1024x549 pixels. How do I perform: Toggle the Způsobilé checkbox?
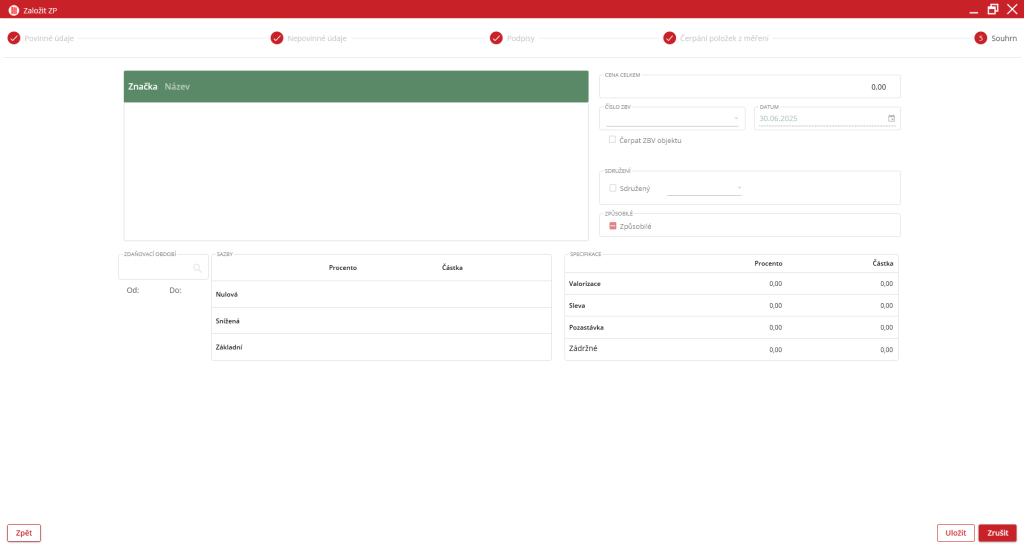(x=613, y=226)
